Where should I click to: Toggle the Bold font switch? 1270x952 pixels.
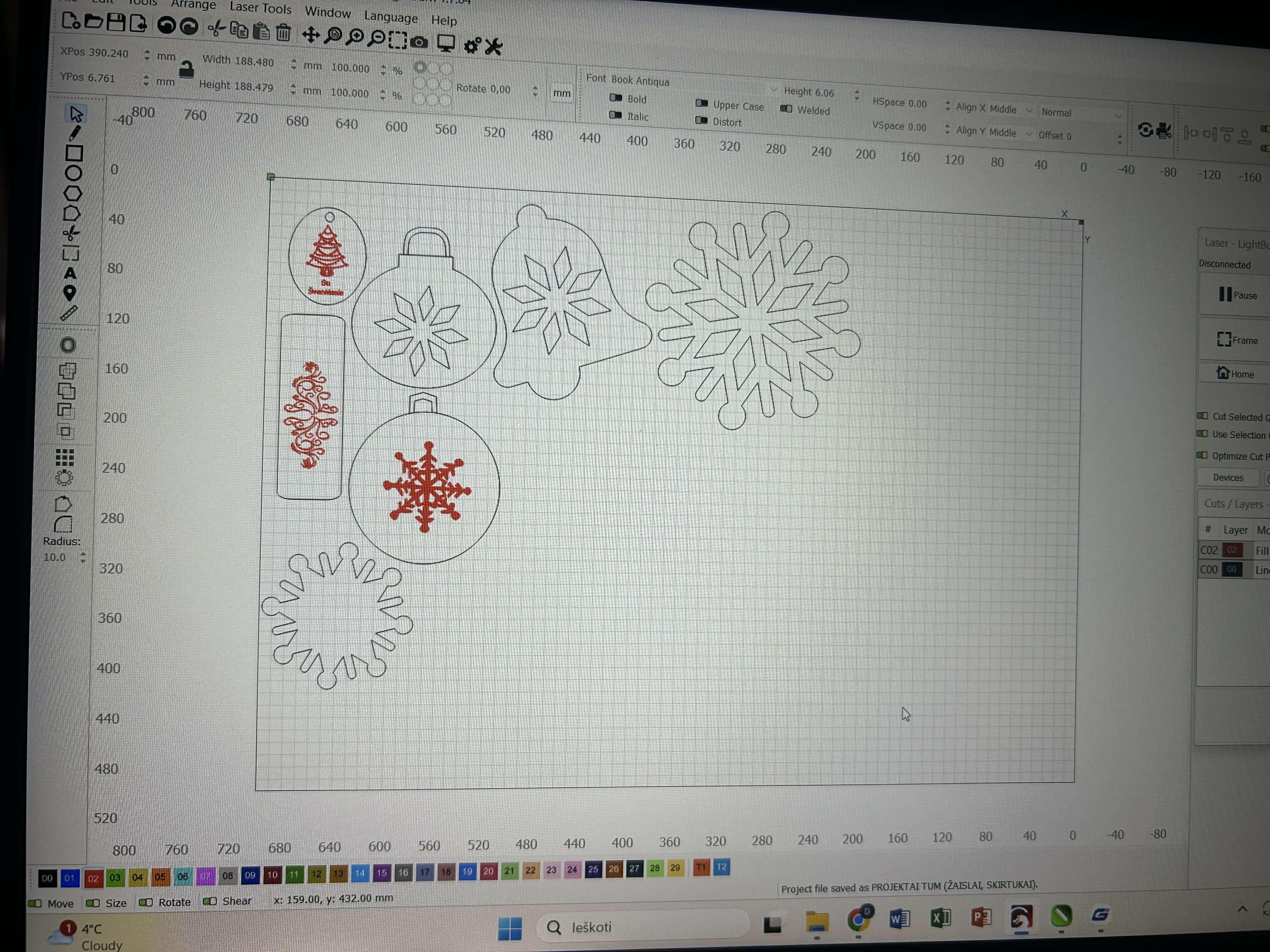(x=615, y=98)
